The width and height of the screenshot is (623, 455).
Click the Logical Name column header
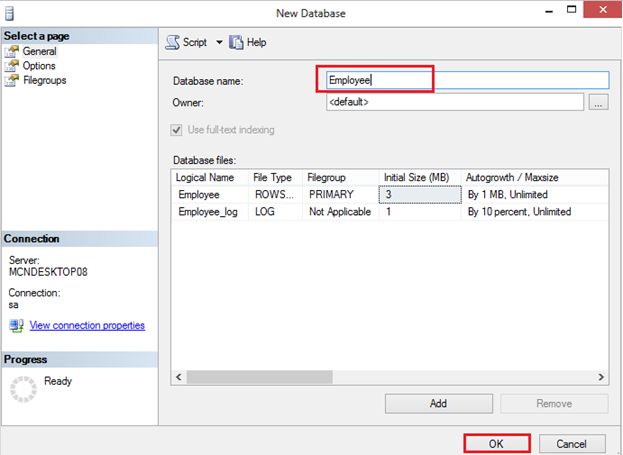(210, 177)
